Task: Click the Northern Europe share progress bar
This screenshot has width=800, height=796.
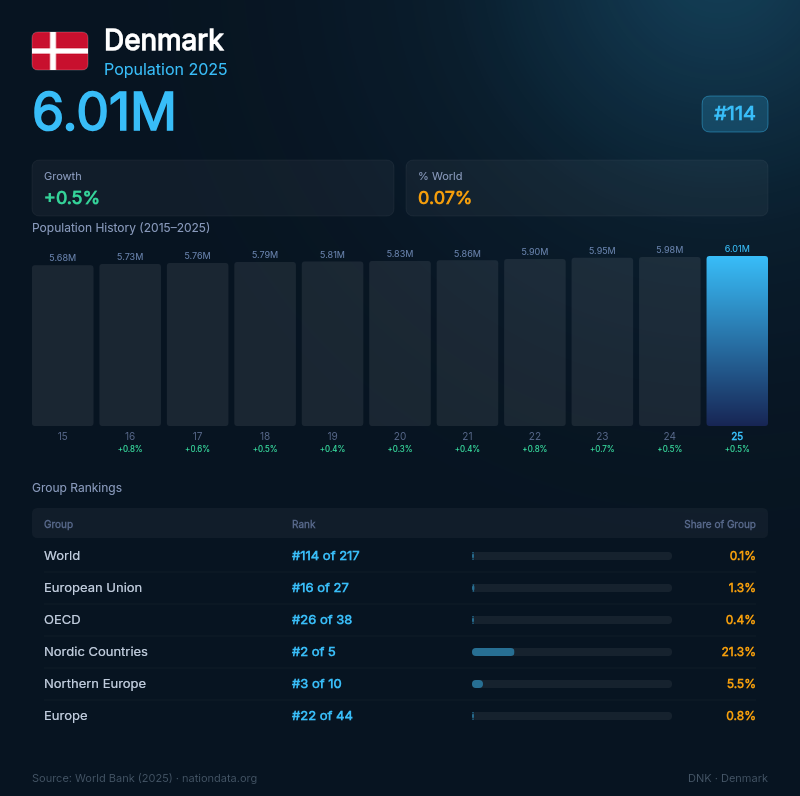Action: click(571, 684)
